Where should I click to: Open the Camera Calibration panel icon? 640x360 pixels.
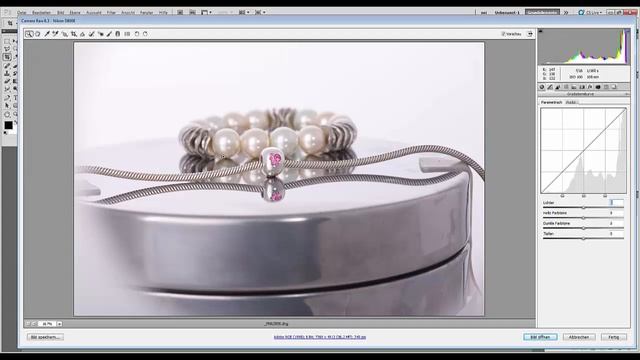pos(598,87)
